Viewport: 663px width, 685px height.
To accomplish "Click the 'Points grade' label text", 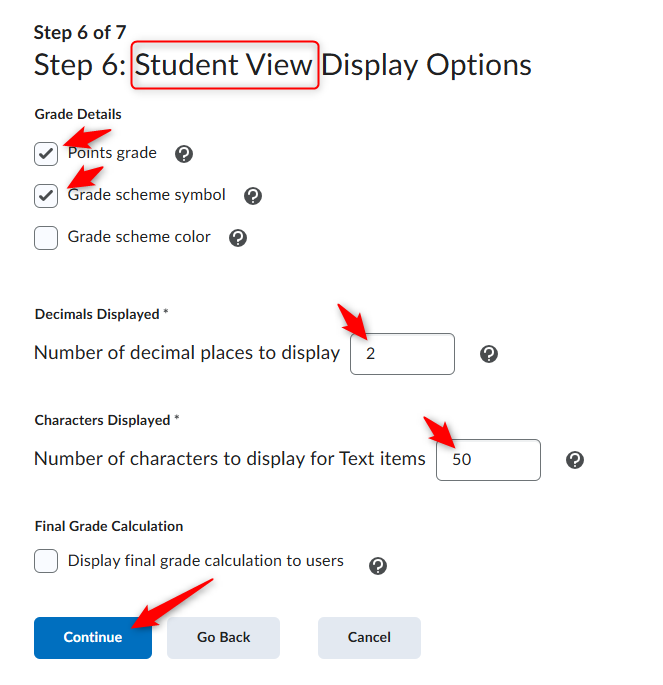I will [112, 153].
